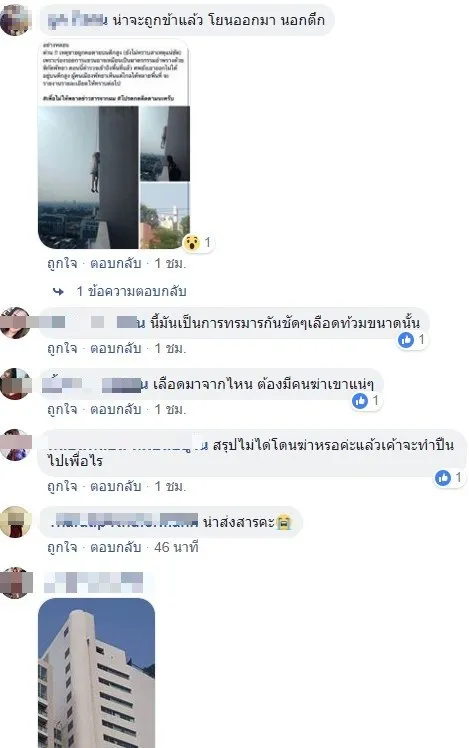Image resolution: width=469 pixels, height=748 pixels.
Task: Open the attached collage image in first comment
Action: point(114,144)
